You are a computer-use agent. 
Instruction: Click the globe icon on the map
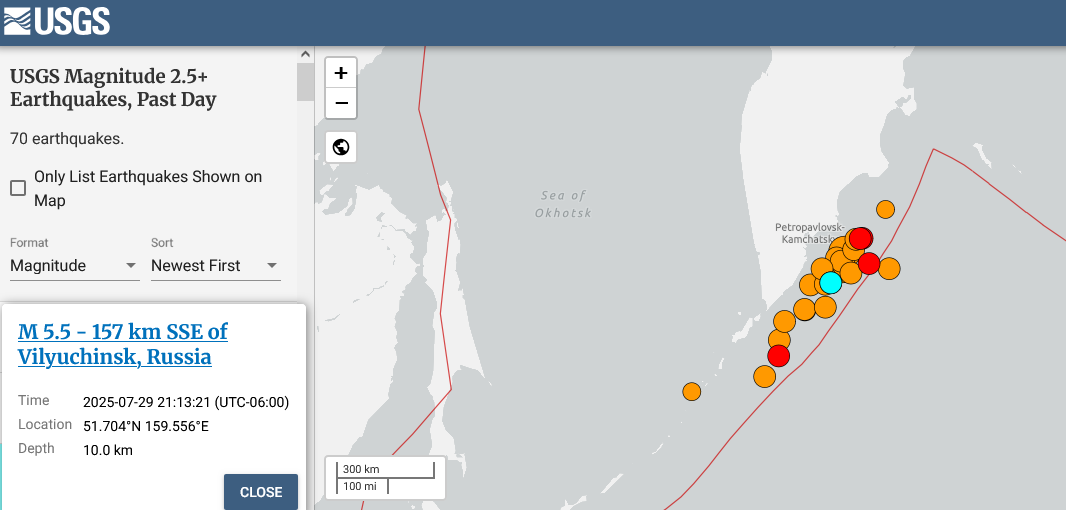tap(341, 147)
